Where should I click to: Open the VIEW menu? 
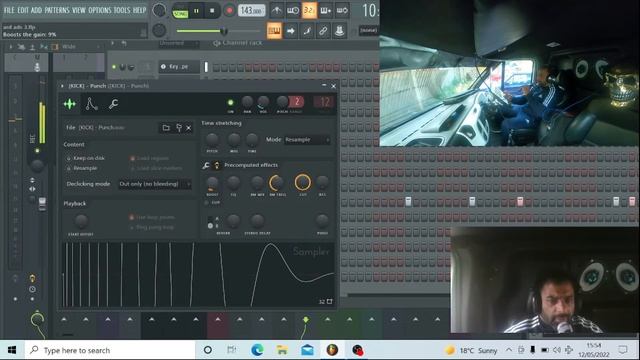pos(79,10)
